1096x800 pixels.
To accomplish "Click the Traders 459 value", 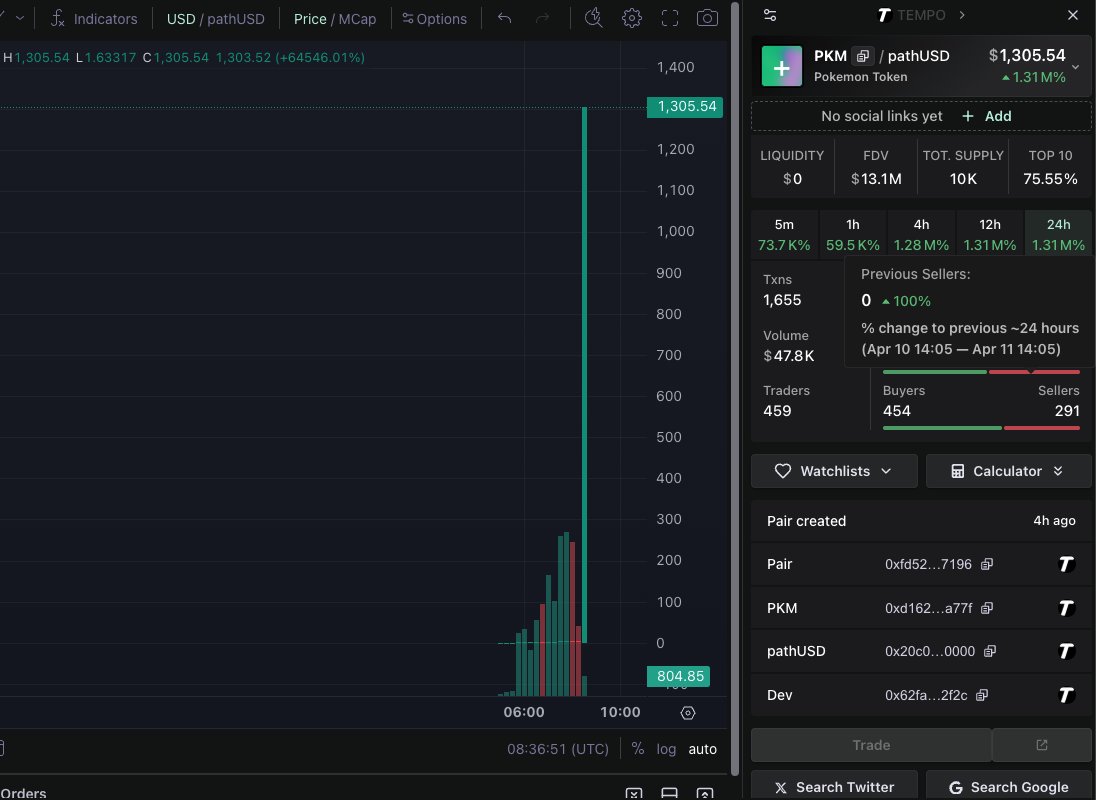I will click(777, 411).
